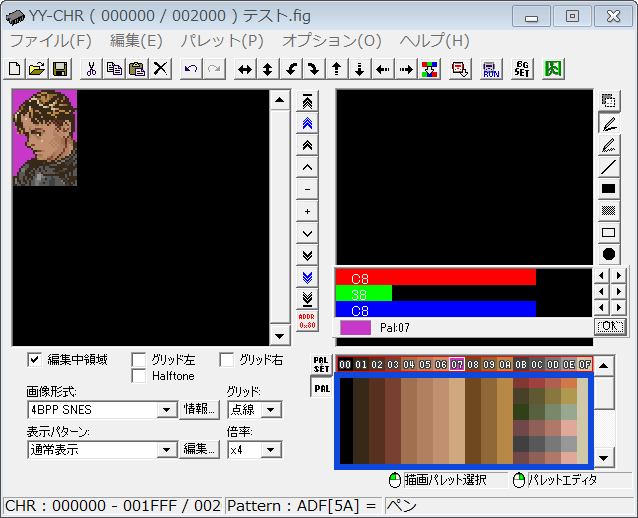Confirm color with the OK button
638x518 pixels.
click(x=610, y=326)
